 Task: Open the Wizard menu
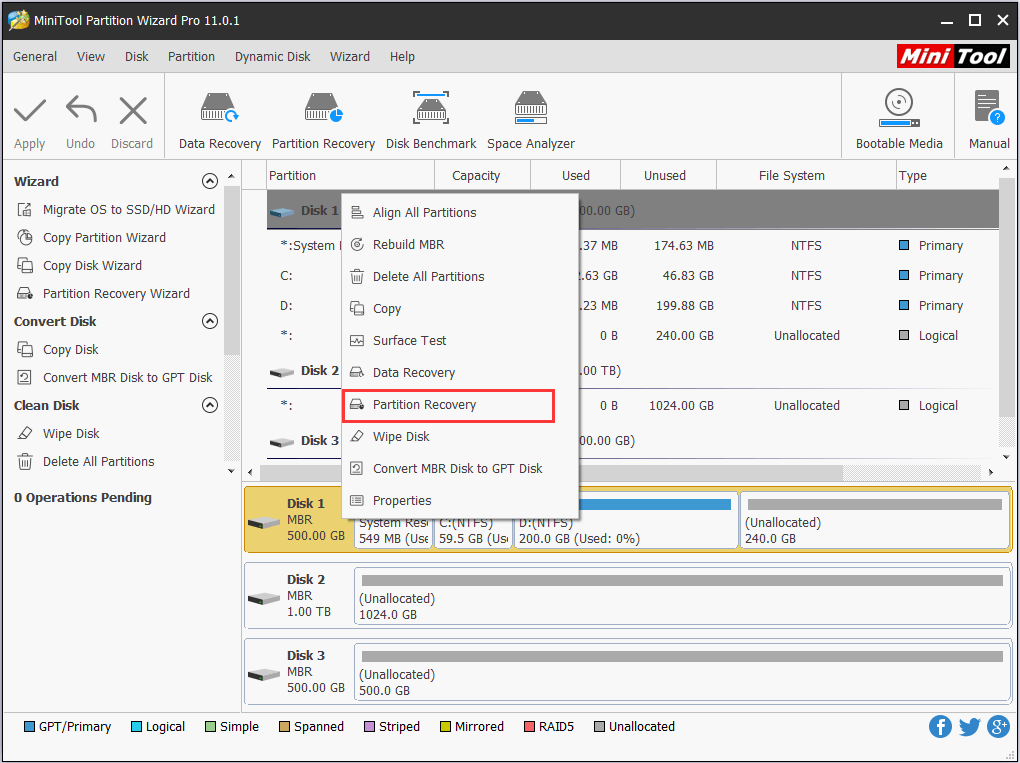[350, 57]
